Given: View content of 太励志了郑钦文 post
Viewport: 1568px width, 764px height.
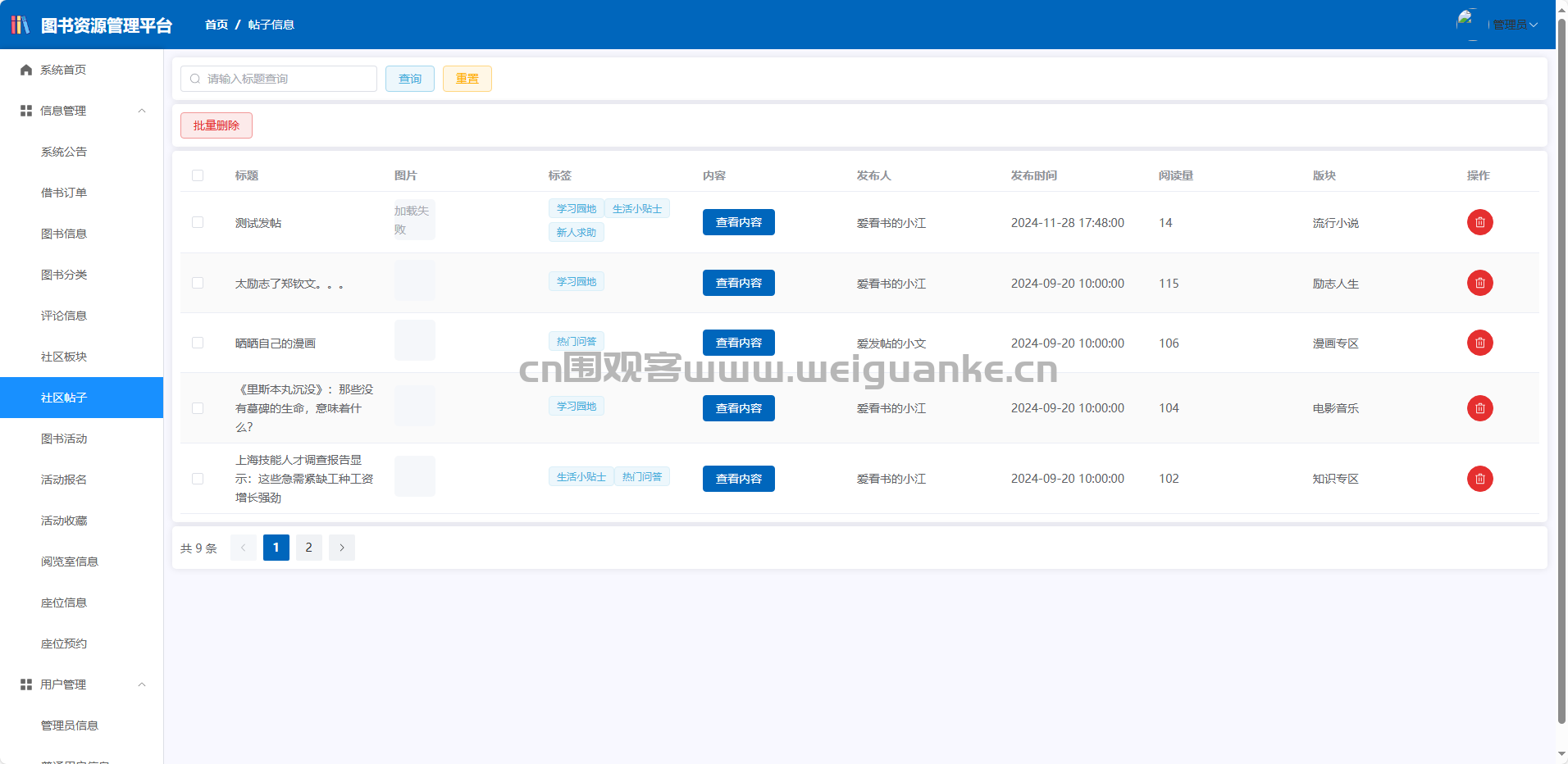Looking at the screenshot, I should click(x=739, y=283).
